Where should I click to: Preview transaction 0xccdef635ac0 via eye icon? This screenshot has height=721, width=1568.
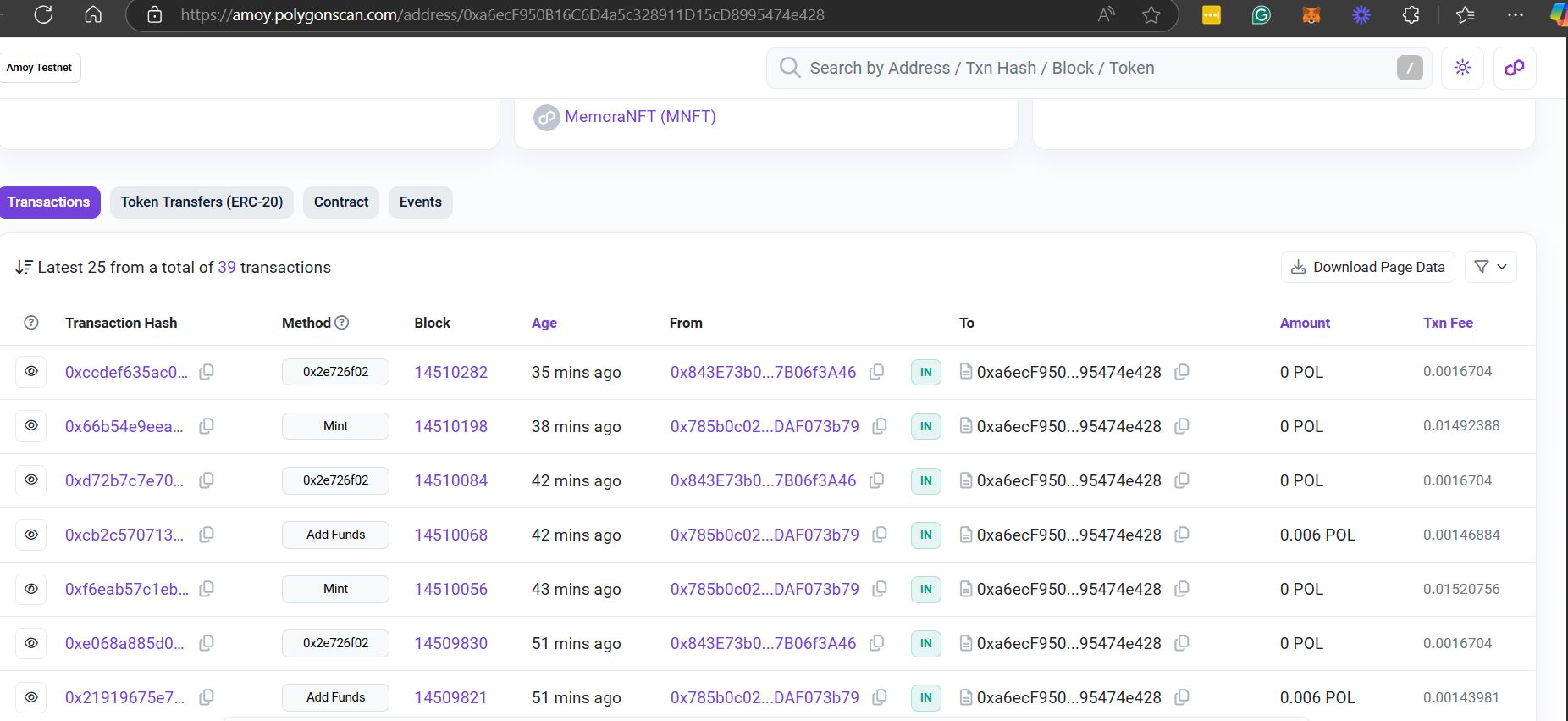31,372
